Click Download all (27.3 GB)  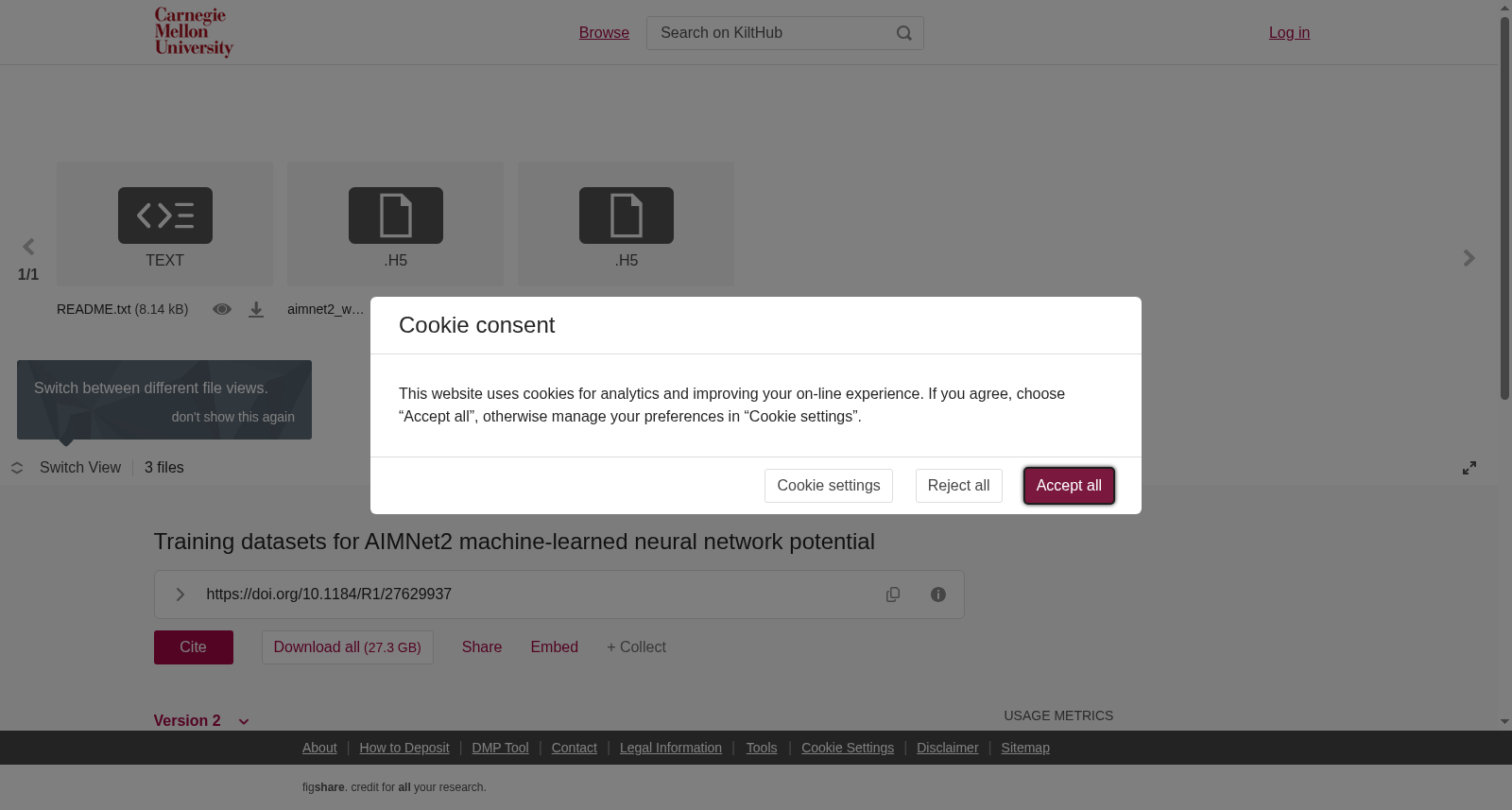[x=348, y=647]
